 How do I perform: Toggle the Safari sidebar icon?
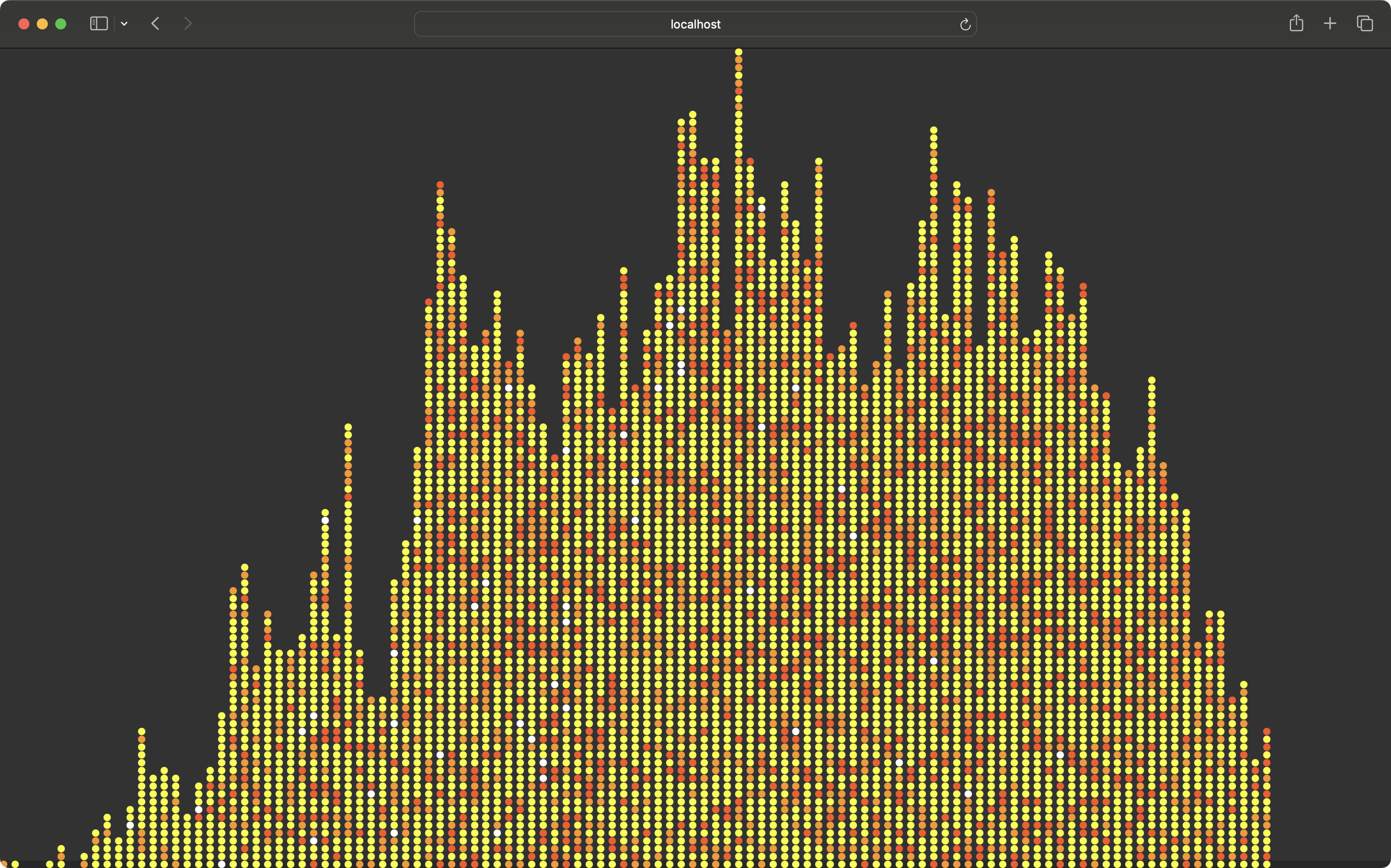99,23
